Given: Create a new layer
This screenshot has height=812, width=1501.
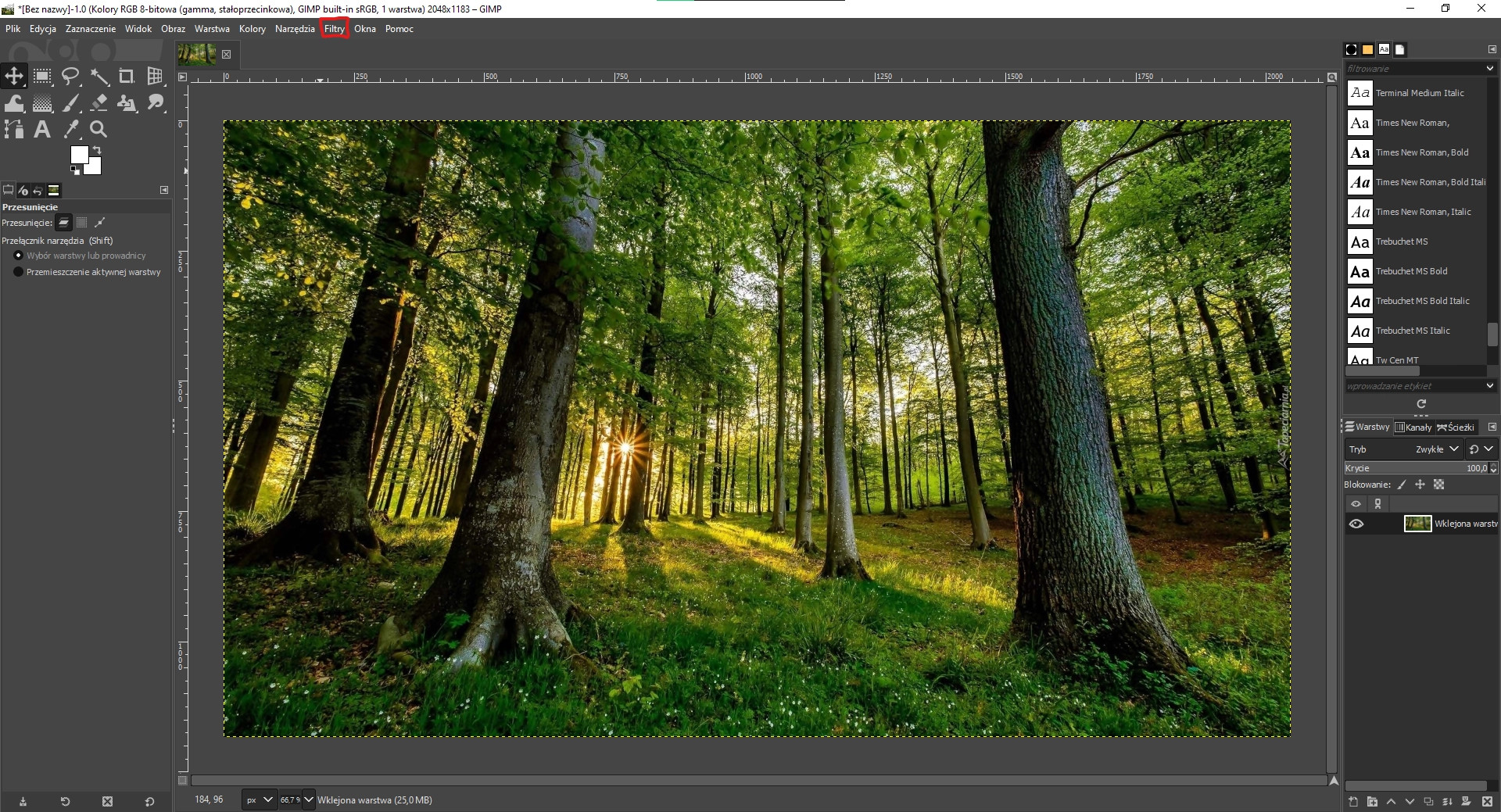Looking at the screenshot, I should 1353,801.
